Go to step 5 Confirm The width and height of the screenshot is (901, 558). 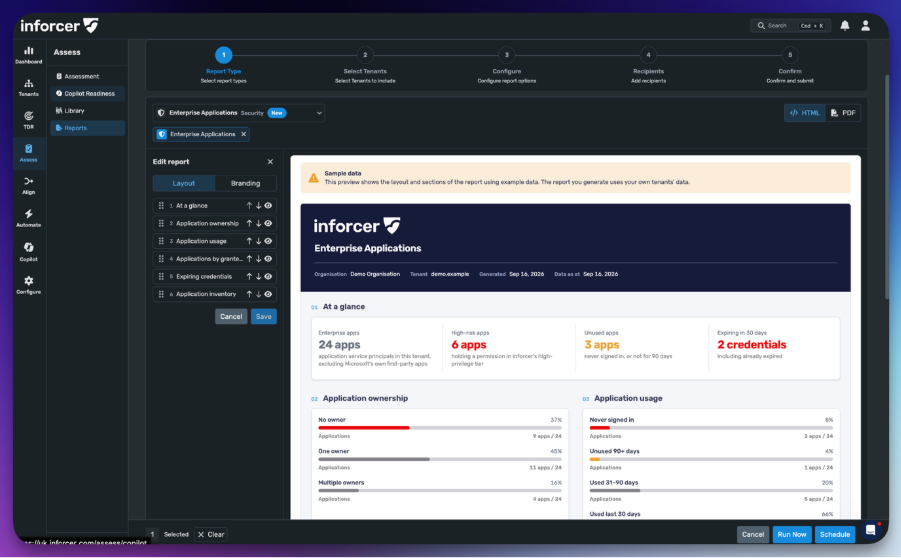790,55
